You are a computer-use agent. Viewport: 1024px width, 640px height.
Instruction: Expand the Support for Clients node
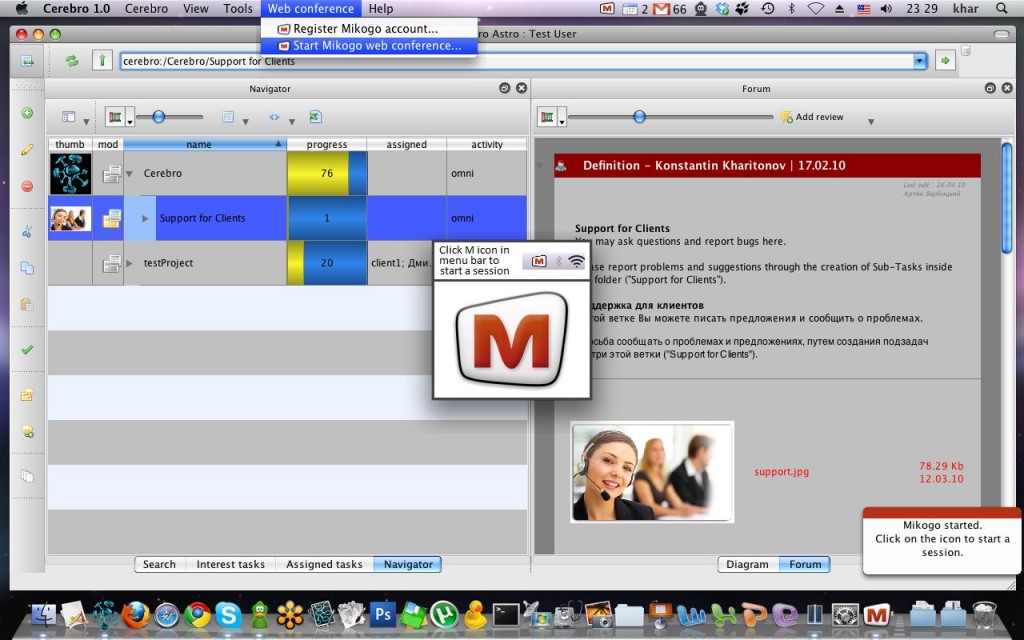click(x=145, y=218)
